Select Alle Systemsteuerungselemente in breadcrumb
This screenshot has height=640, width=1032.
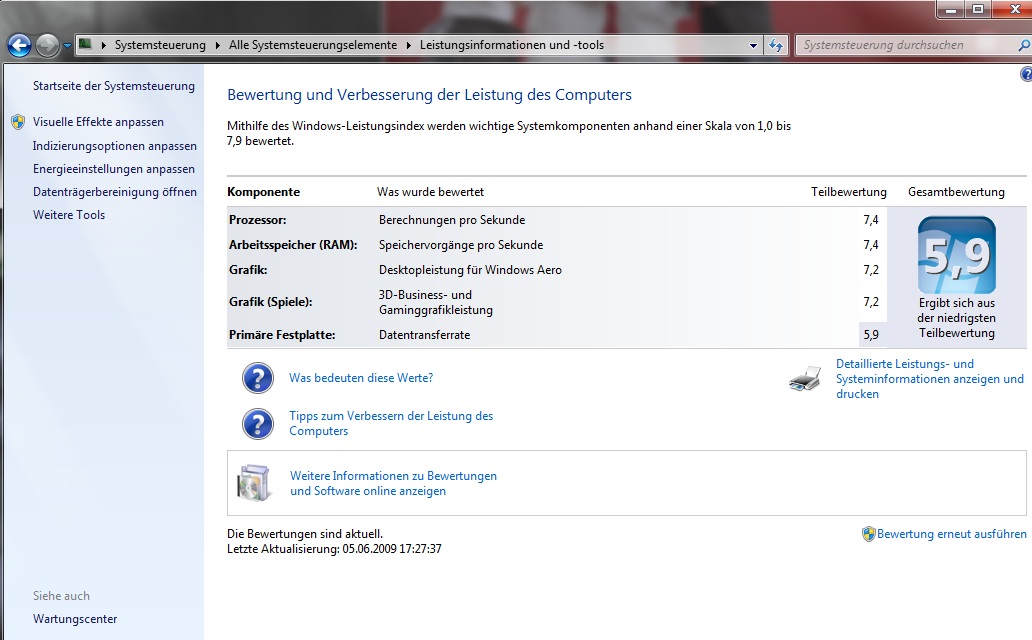point(313,45)
